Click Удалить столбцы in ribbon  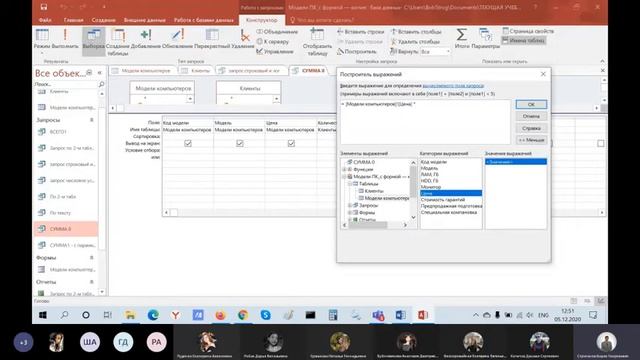pyautogui.click(x=415, y=41)
